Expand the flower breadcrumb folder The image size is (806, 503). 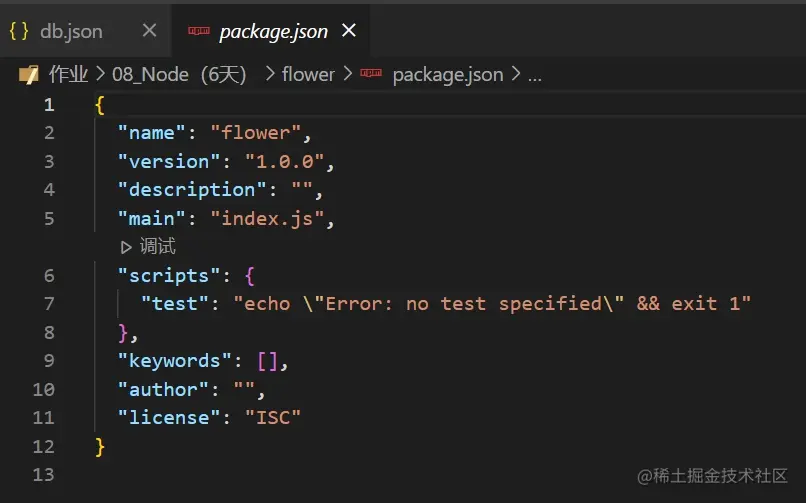tap(308, 74)
